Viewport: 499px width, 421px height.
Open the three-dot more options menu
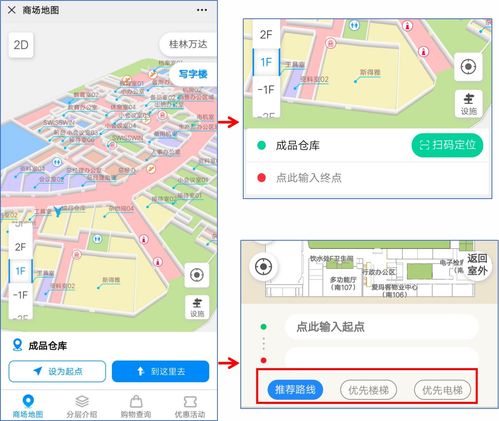tap(202, 10)
